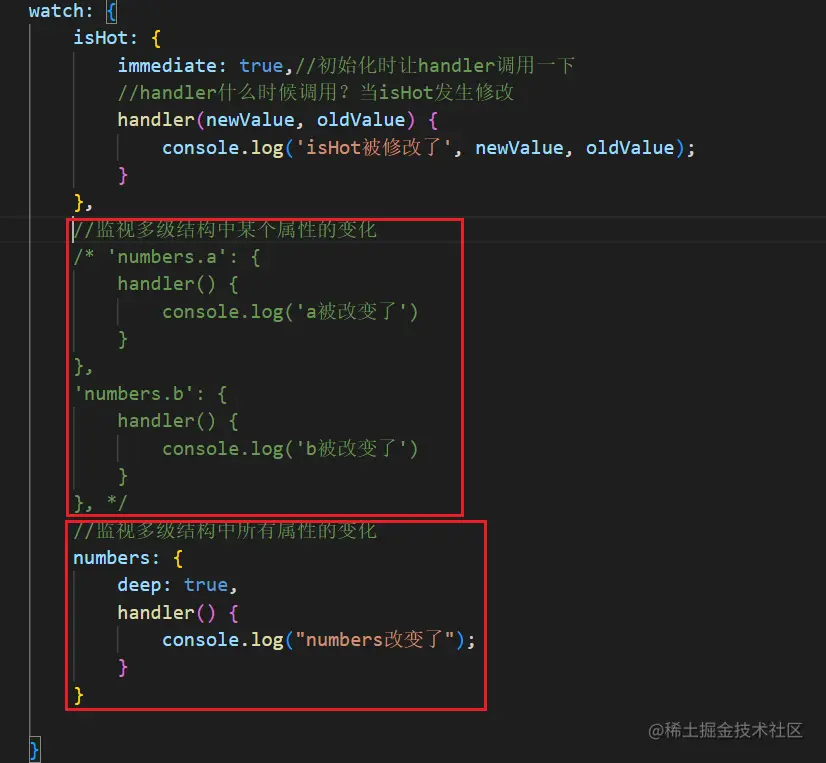Click the 'deep: true,' line
826x763 pixels.
coord(178,585)
